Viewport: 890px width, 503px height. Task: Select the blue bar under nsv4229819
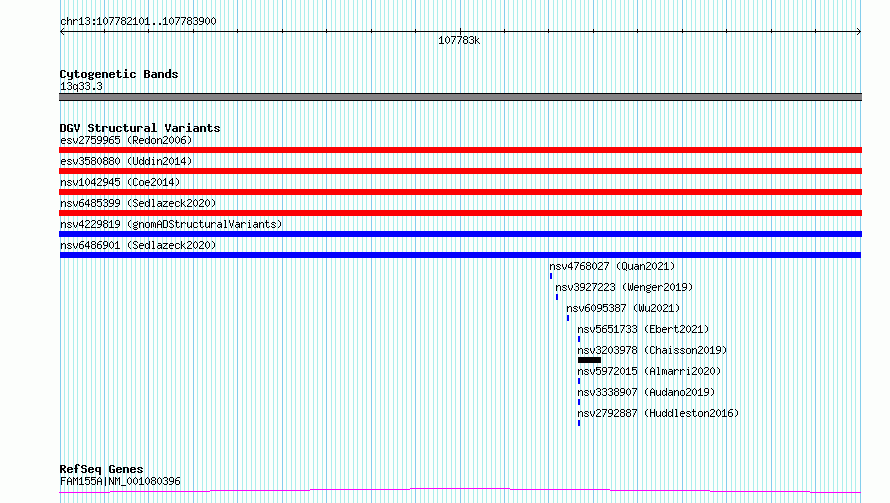460,234
